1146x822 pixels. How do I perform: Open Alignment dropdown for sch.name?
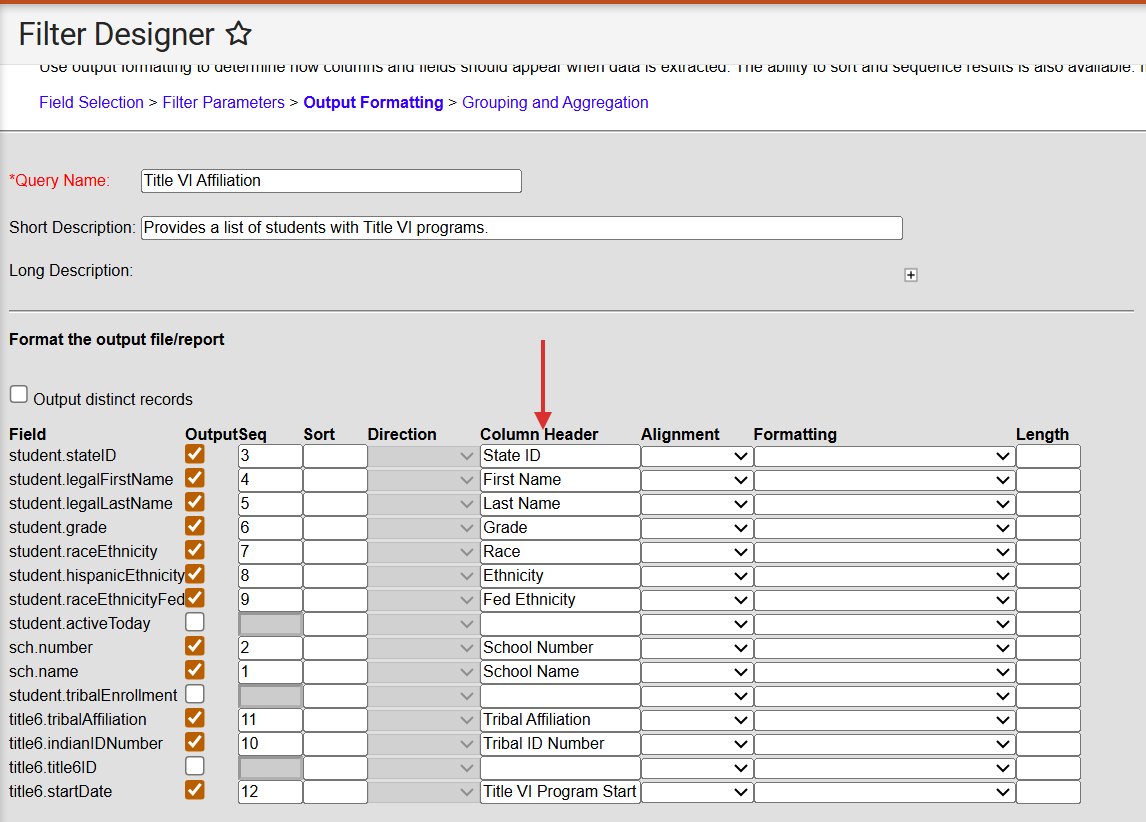[697, 672]
